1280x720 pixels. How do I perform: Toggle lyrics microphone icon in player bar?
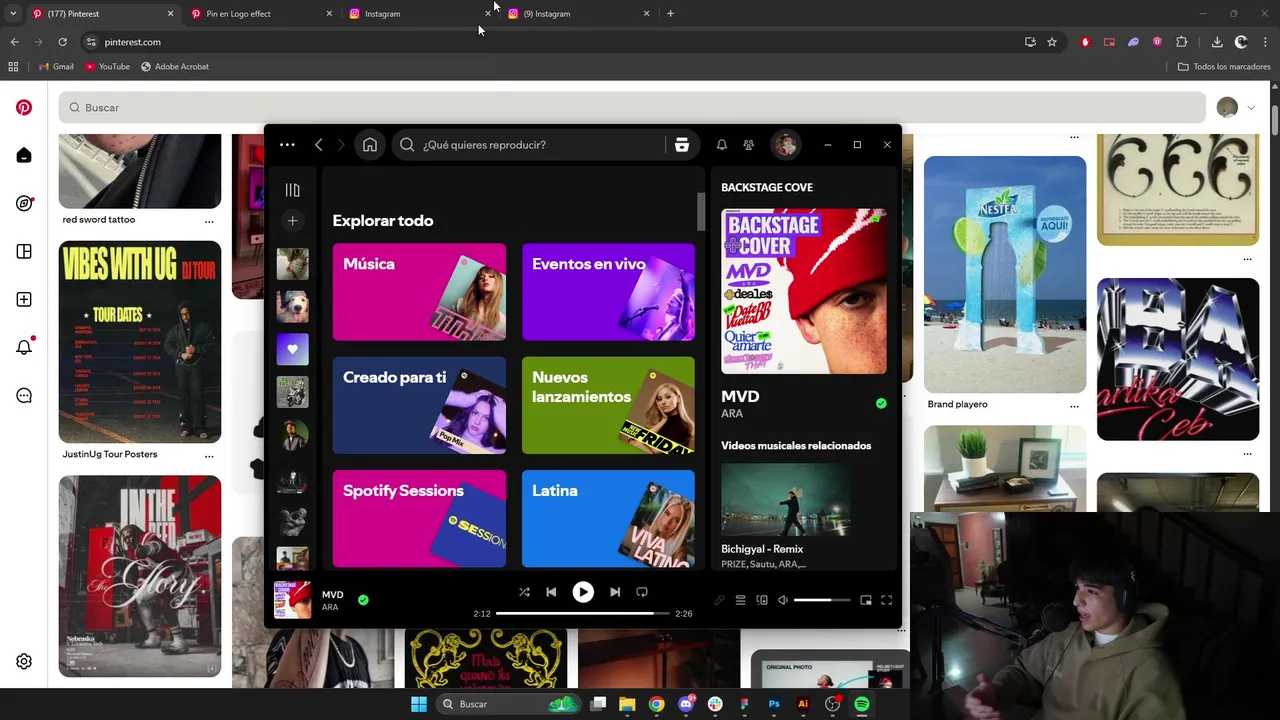tap(719, 600)
